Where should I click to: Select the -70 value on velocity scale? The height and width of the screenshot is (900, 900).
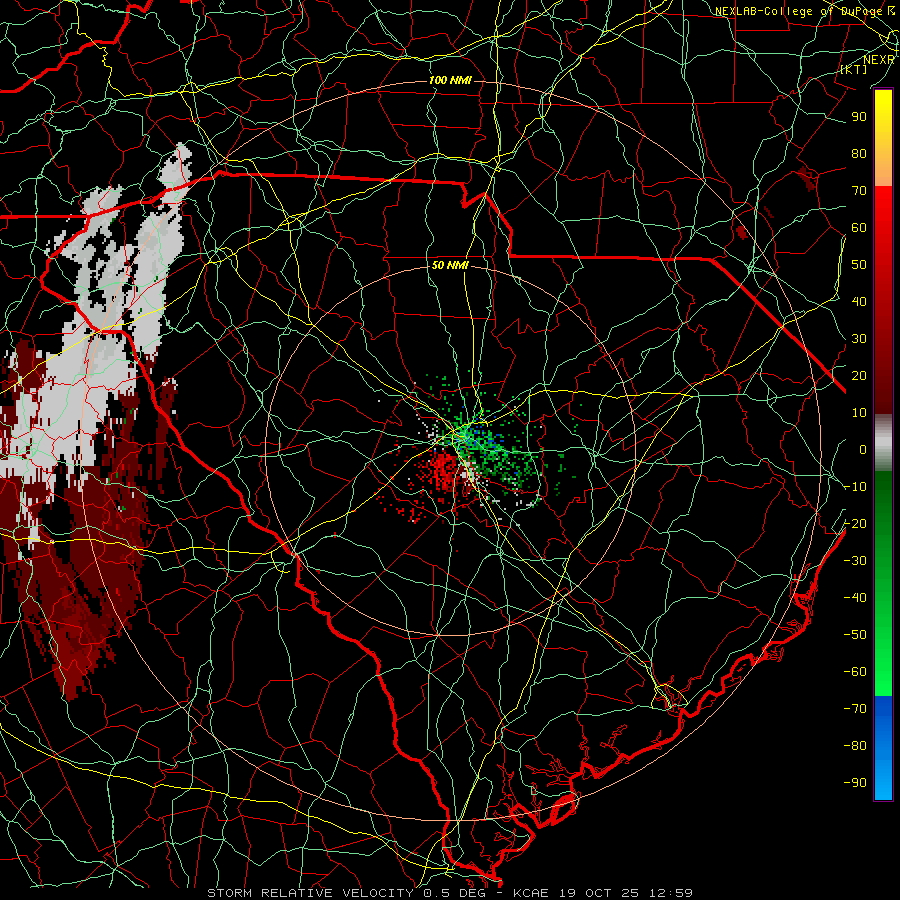[x=855, y=709]
